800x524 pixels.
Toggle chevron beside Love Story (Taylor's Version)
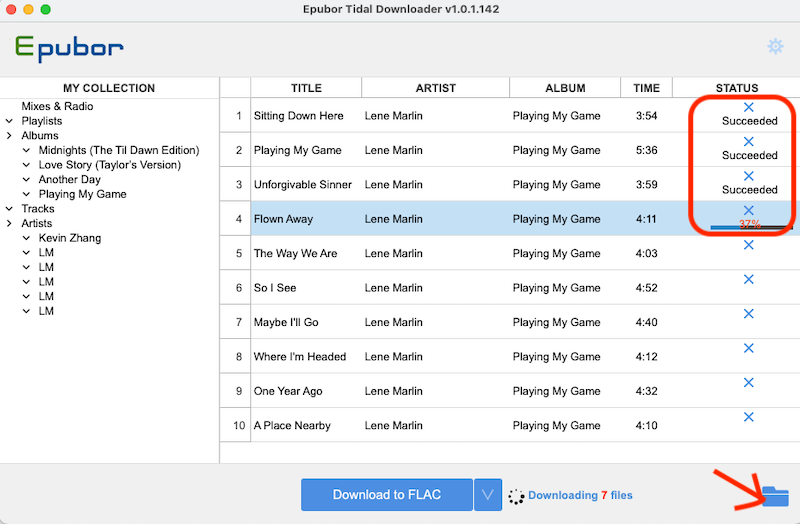(27, 165)
